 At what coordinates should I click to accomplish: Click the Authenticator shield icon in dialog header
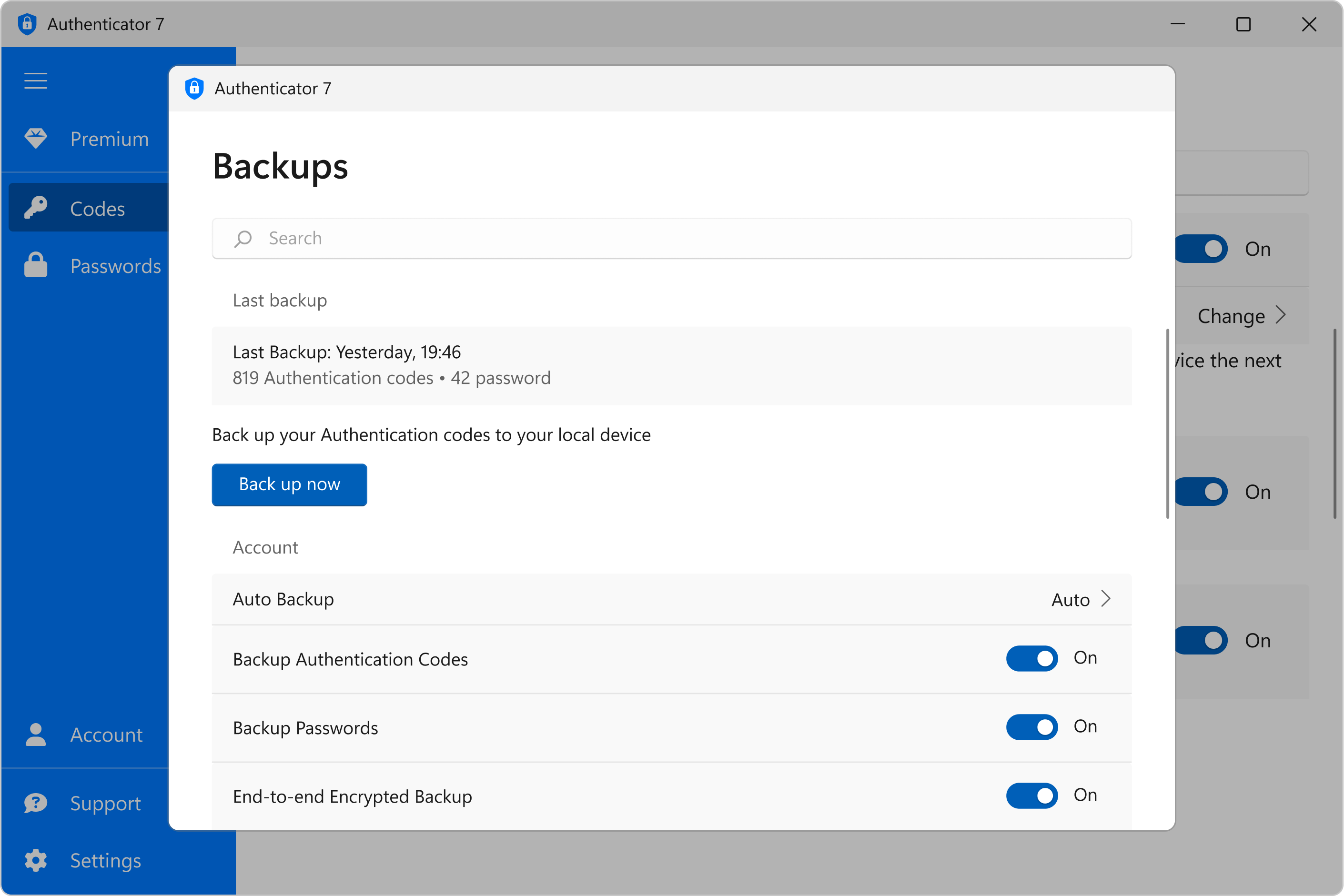(194, 89)
